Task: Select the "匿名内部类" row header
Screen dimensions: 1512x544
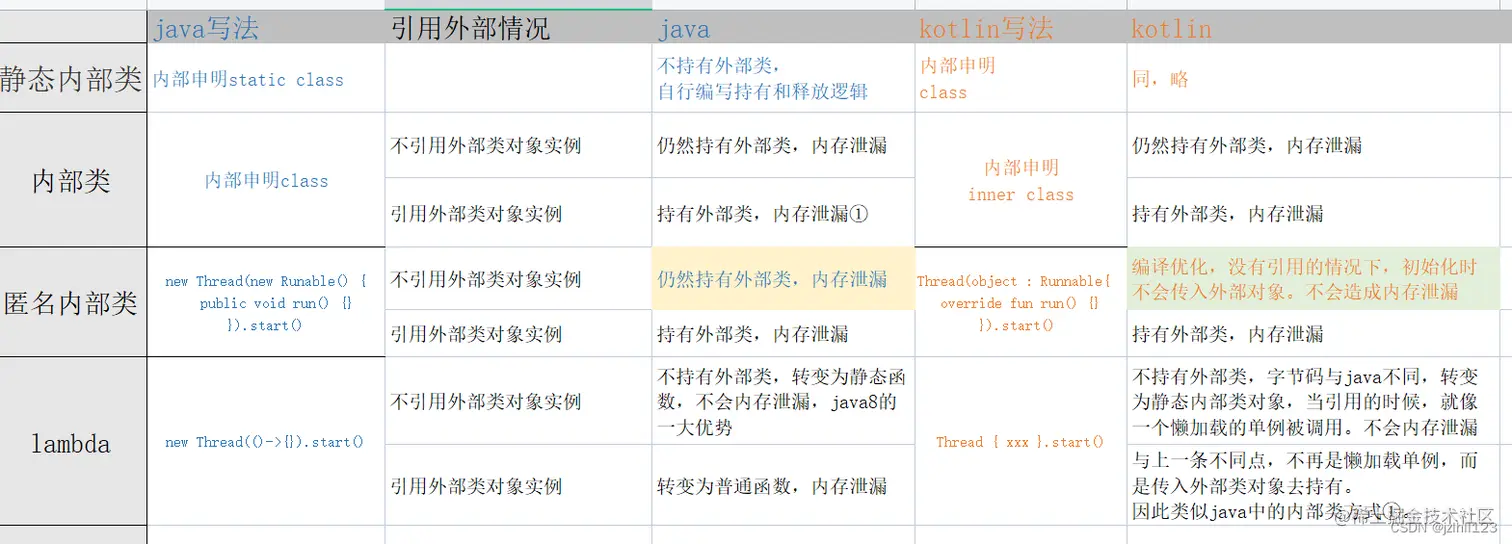Action: 73,302
